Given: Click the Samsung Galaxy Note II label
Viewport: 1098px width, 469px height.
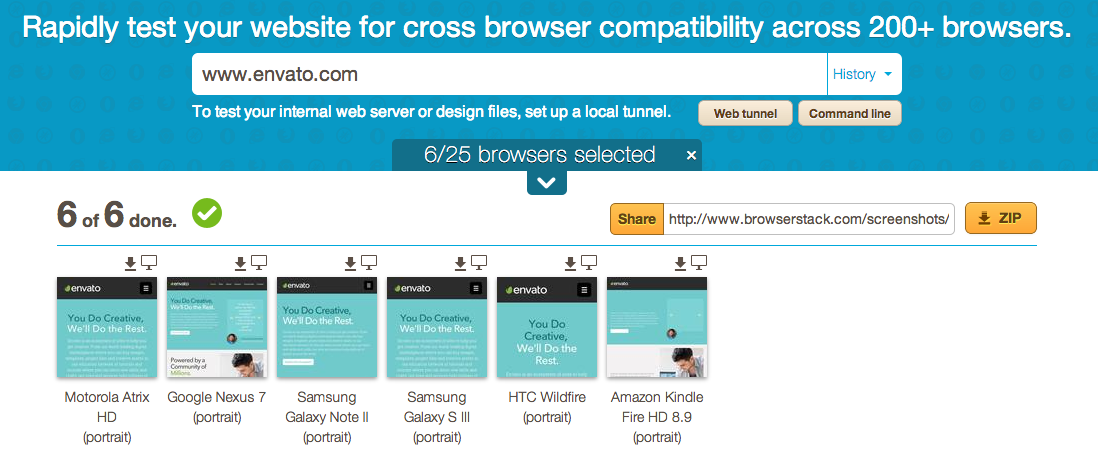Looking at the screenshot, I should click(x=327, y=417).
